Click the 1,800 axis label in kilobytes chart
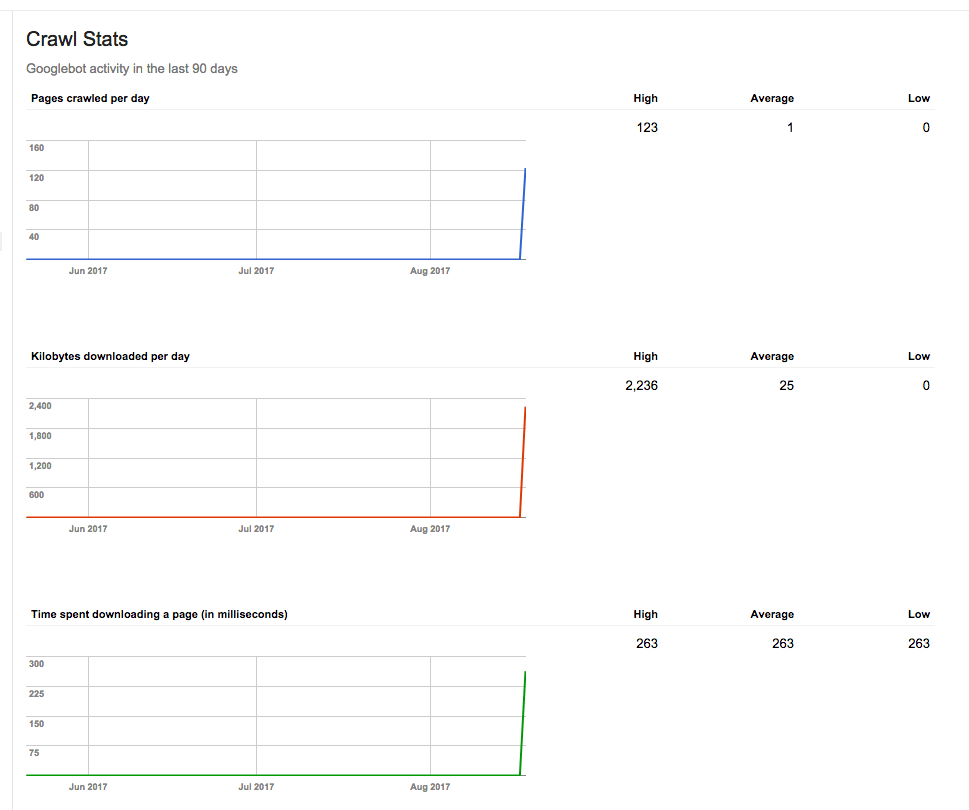 [40, 436]
